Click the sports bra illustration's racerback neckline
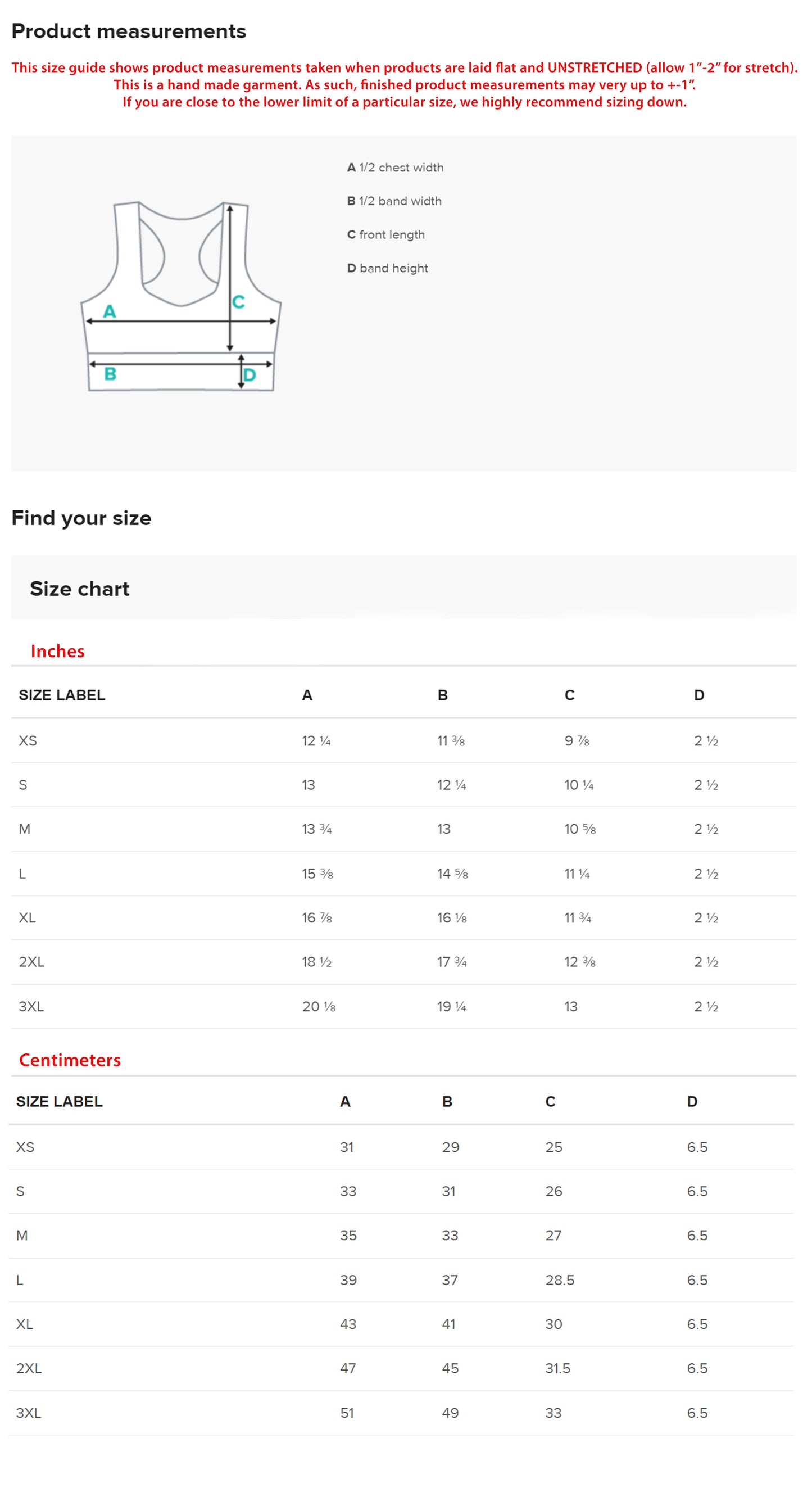This screenshot has width=812, height=1488. [181, 217]
